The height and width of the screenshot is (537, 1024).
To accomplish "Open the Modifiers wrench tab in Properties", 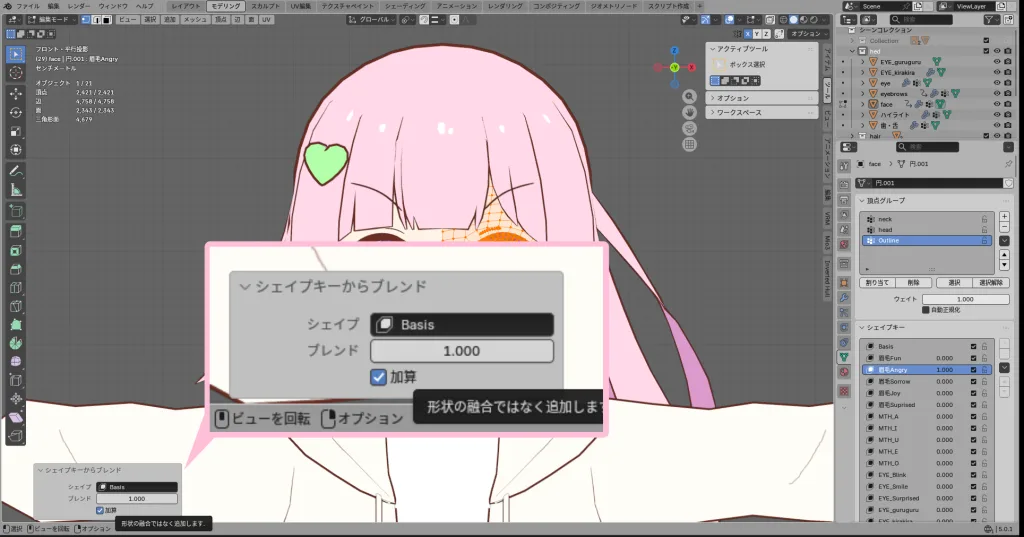I will [844, 297].
